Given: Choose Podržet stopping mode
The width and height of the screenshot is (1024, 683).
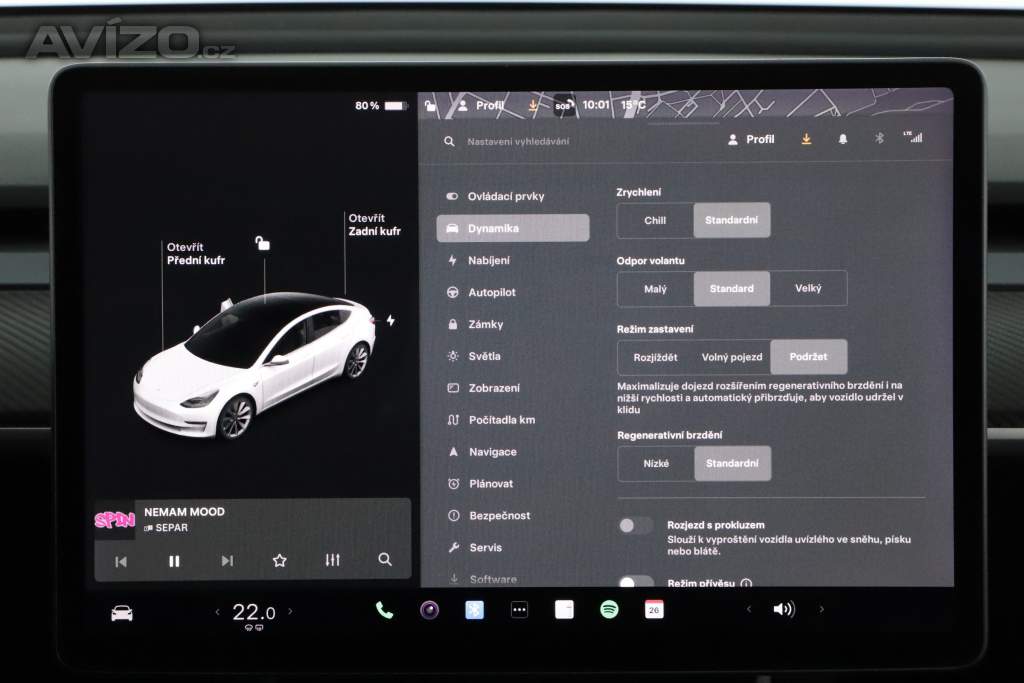Looking at the screenshot, I should coord(808,357).
